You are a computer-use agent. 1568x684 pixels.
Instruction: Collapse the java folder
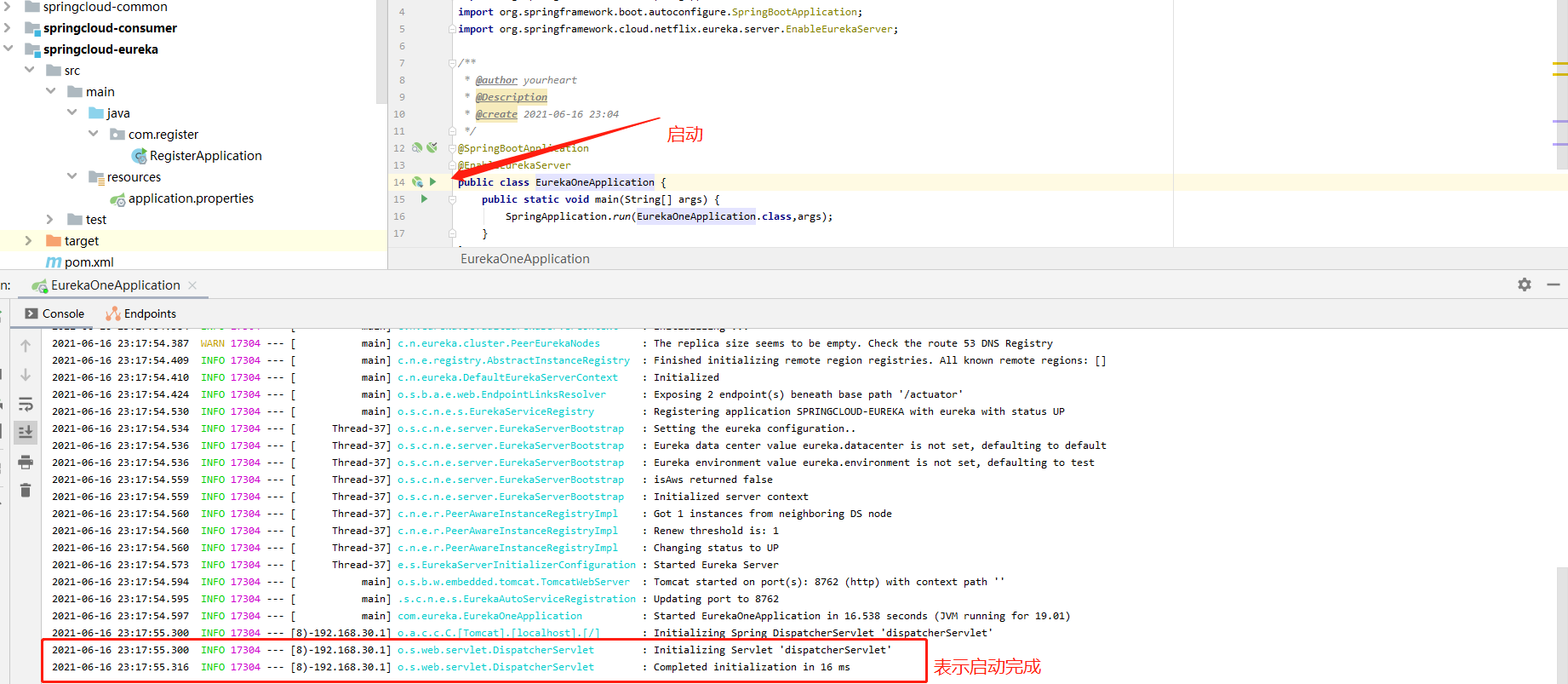[72, 112]
